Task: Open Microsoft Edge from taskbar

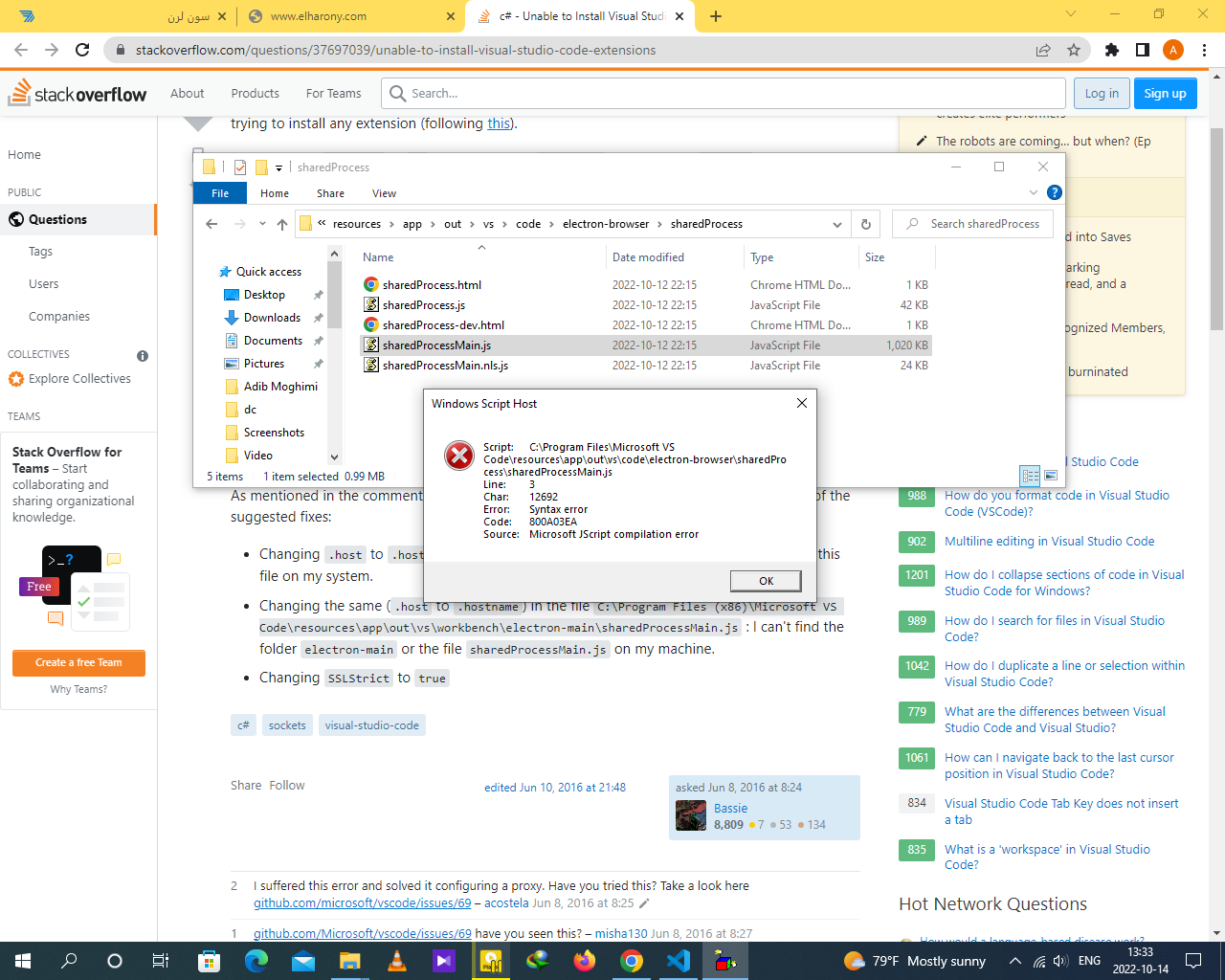Action: point(256,961)
